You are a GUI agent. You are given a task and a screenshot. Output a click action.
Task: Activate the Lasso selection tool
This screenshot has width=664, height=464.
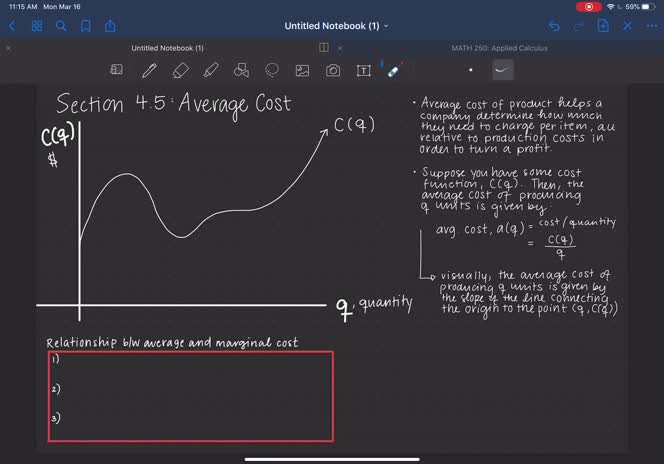pos(271,71)
